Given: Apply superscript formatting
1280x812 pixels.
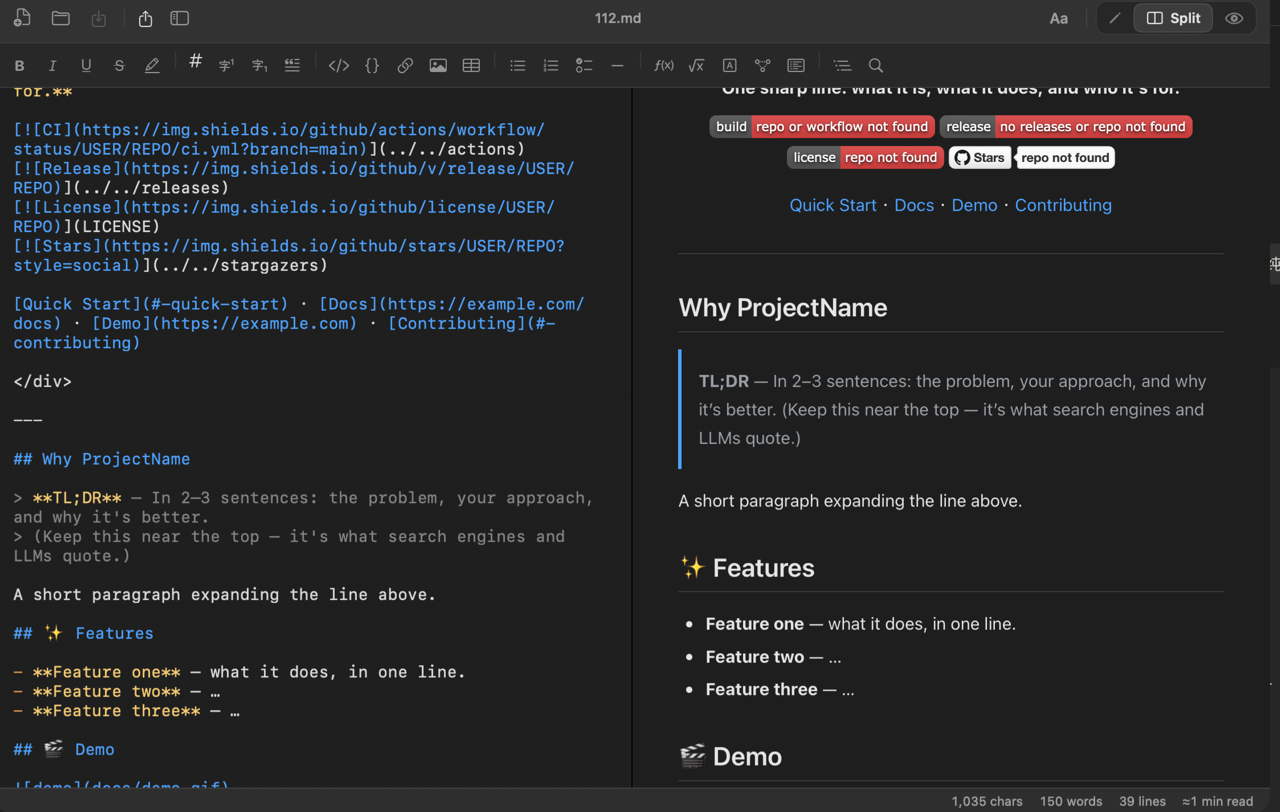Looking at the screenshot, I should tap(226, 65).
